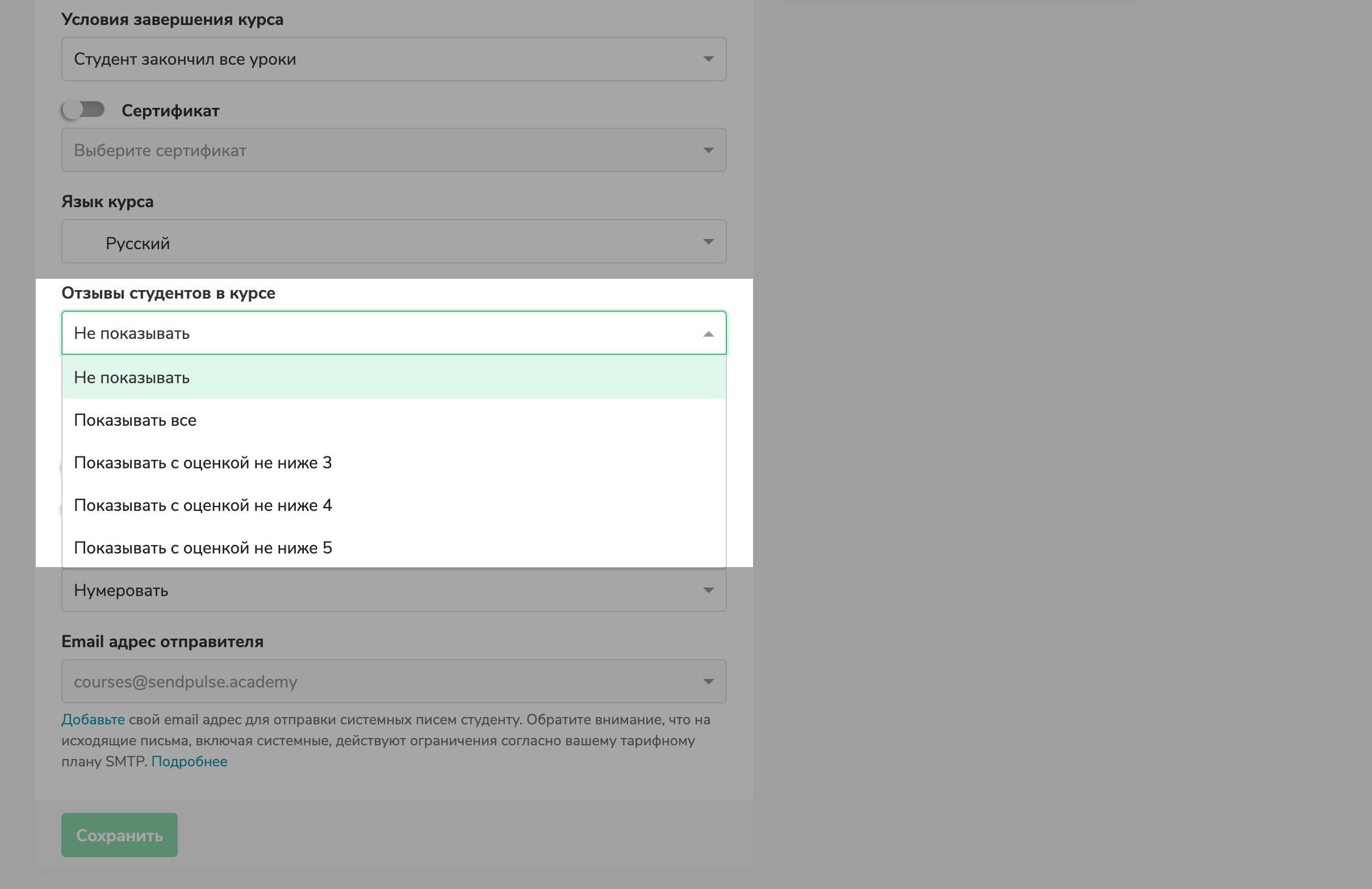The height and width of the screenshot is (889, 1372).
Task: Click caret icon of certificate selector
Action: pyautogui.click(x=708, y=150)
